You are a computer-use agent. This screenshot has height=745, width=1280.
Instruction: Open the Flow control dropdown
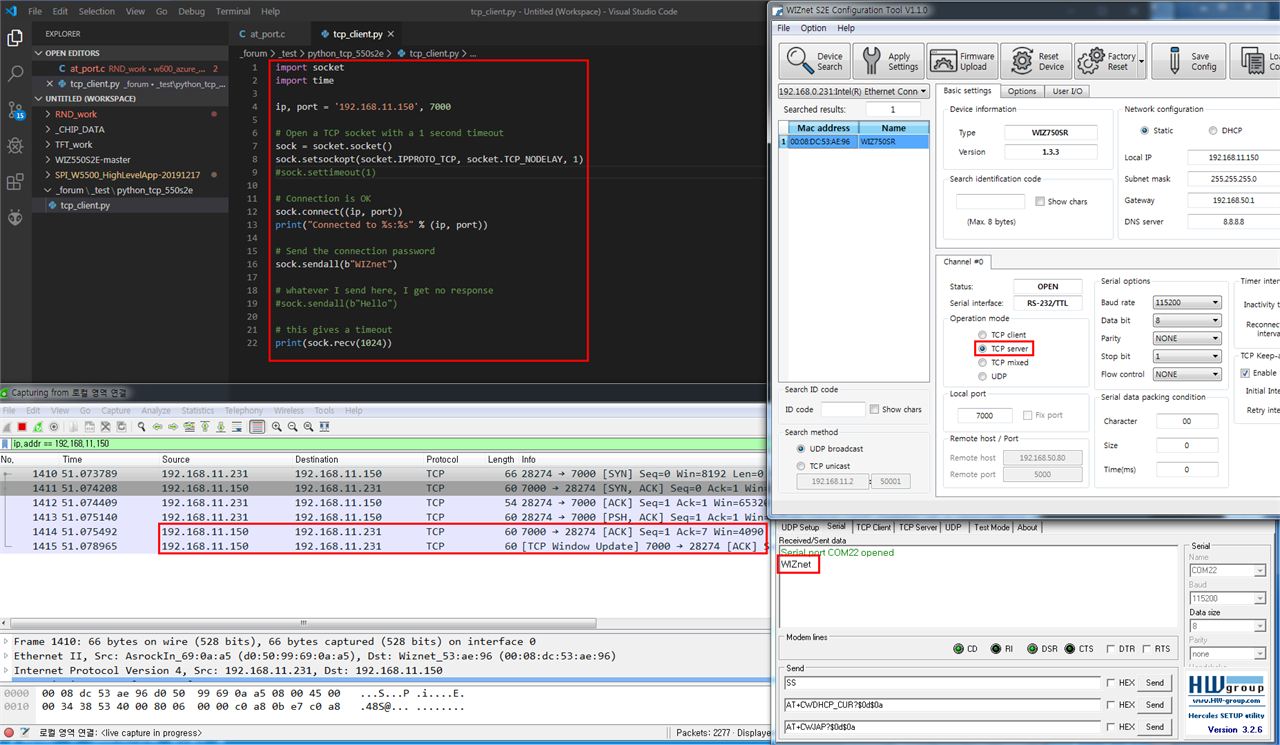tap(1187, 374)
